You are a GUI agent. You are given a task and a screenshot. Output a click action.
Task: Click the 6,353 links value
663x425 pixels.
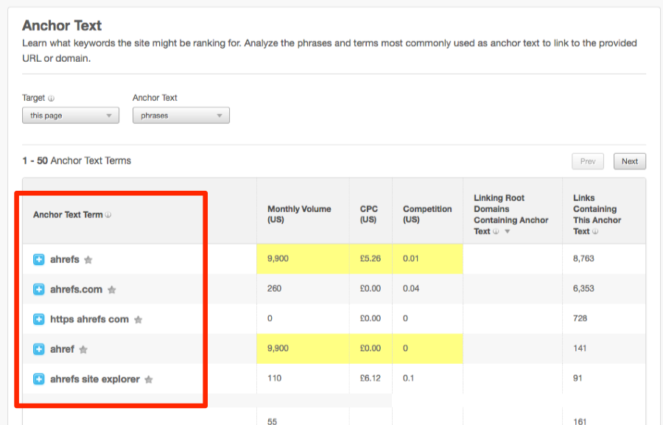584,288
